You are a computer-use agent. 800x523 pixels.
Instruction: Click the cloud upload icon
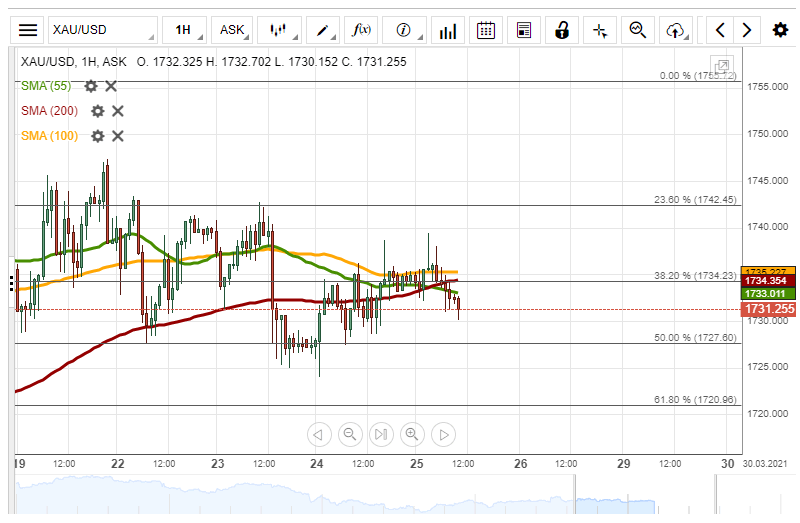click(676, 30)
